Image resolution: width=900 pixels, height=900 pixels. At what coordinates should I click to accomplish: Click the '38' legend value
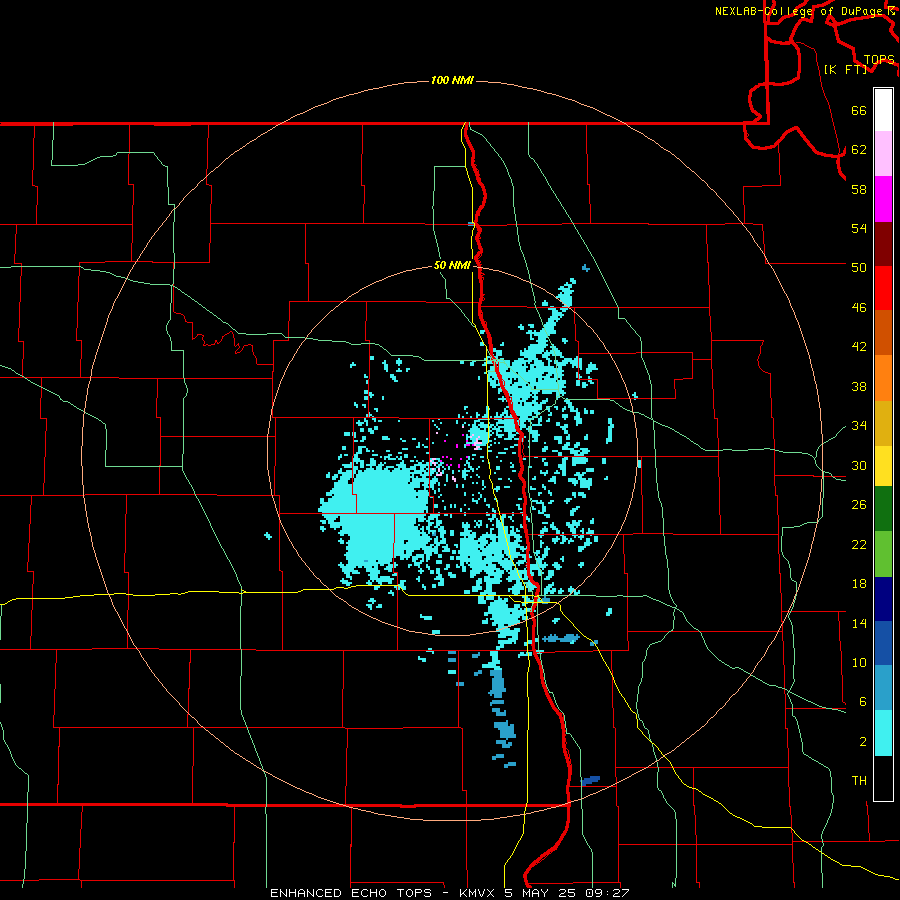(859, 387)
